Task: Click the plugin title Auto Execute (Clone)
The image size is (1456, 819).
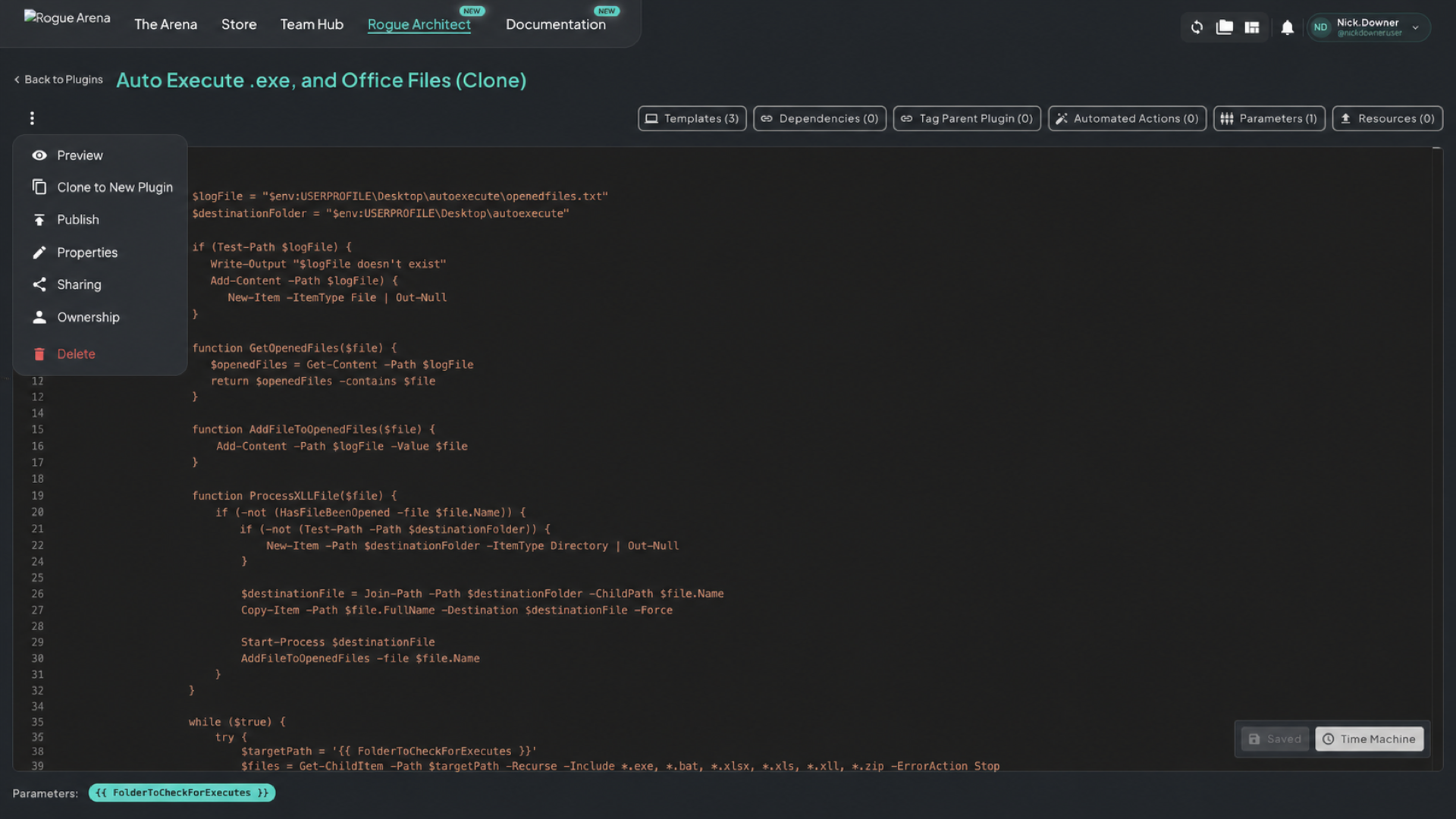Action: click(321, 80)
